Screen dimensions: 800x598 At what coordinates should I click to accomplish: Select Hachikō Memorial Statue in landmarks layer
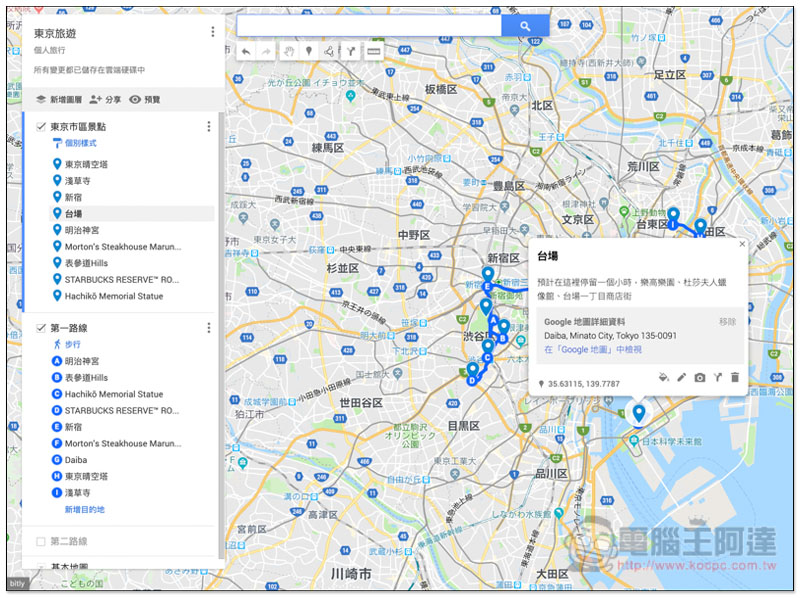(114, 296)
